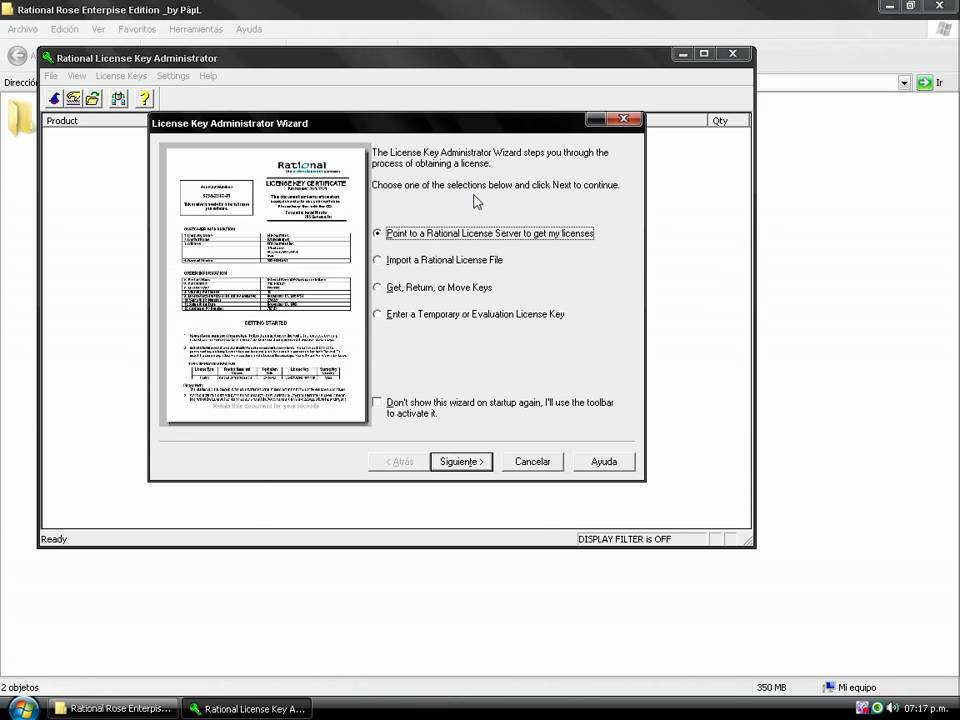
Task: Click the colorful first system tray icon
Action: coord(862,708)
